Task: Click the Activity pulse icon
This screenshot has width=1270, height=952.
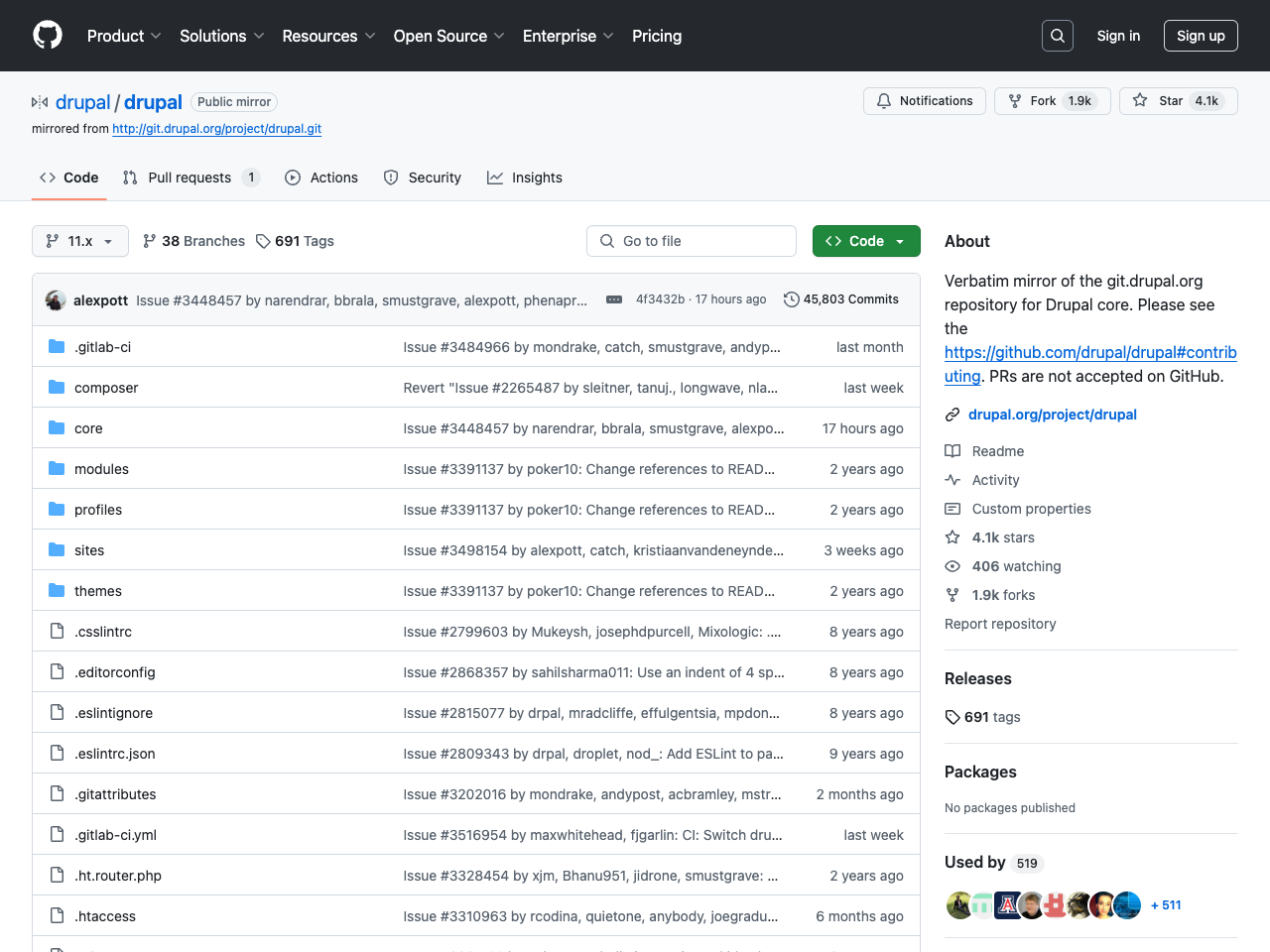Action: point(952,480)
